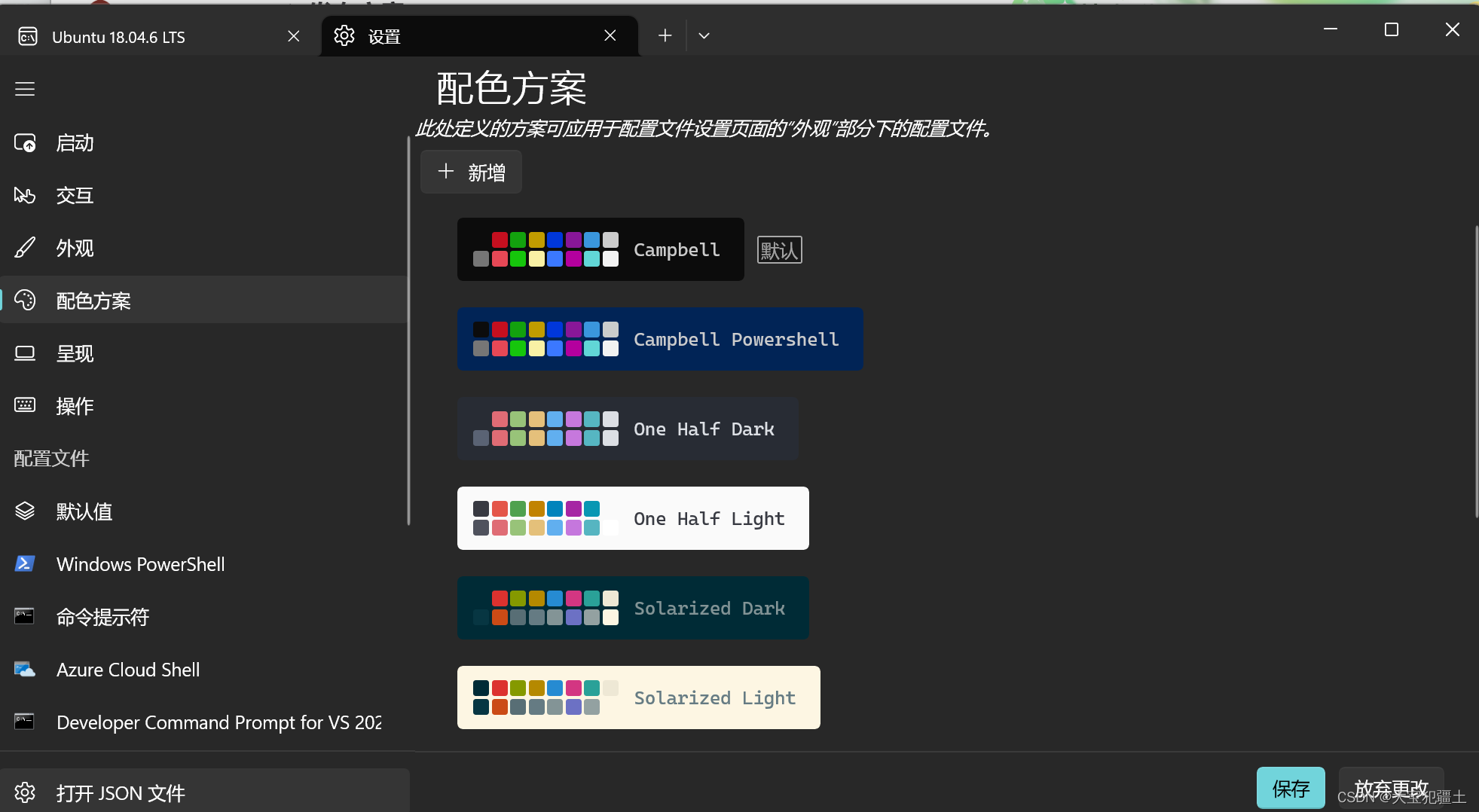The image size is (1479, 812).
Task: Save changes with the 保存 button
Action: (1291, 788)
